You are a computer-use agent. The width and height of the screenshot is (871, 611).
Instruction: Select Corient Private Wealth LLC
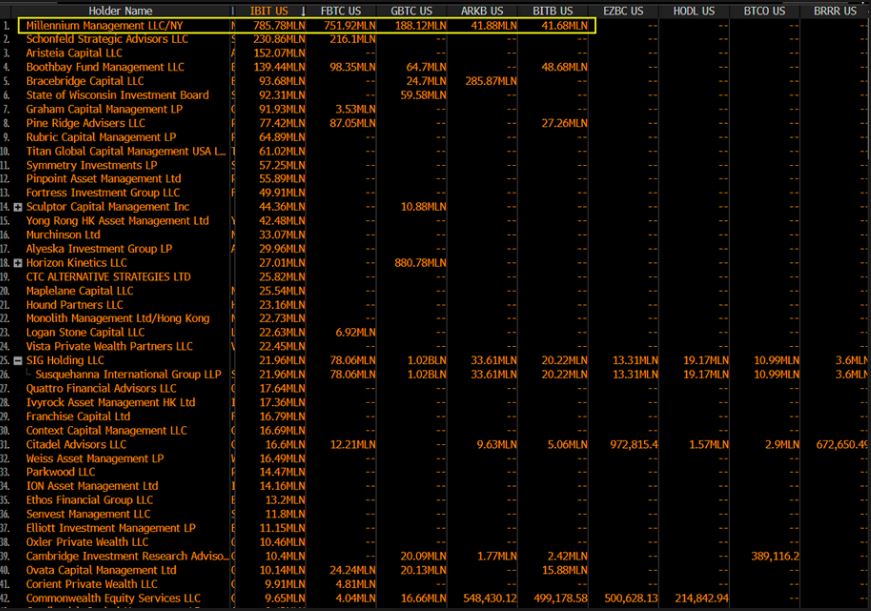92,584
